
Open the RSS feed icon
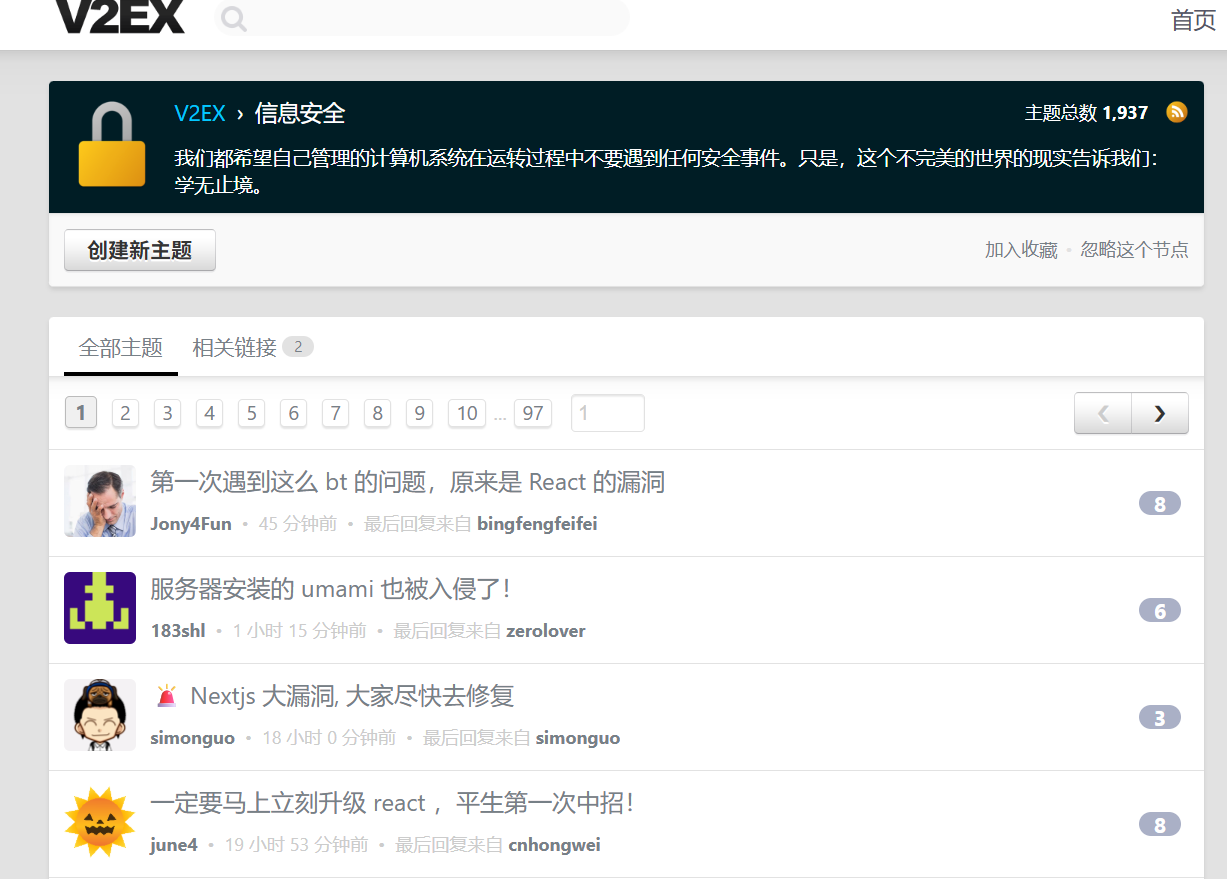point(1177,112)
